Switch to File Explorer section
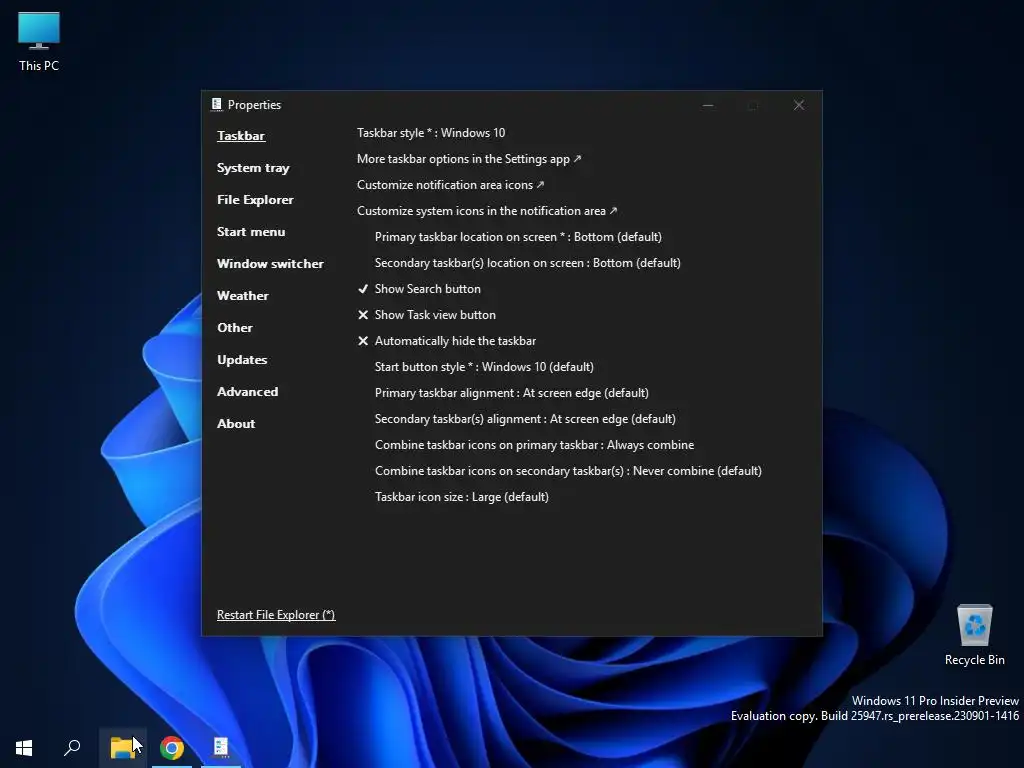 [x=255, y=200]
